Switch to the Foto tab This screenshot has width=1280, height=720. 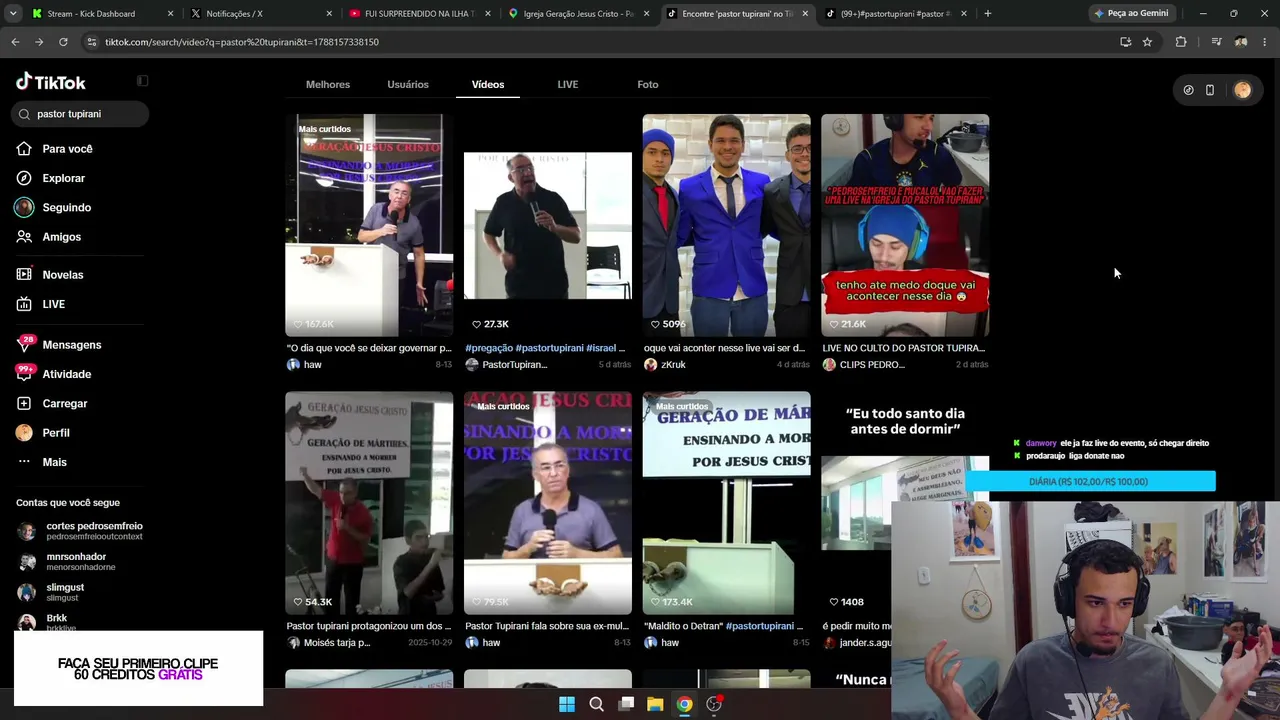[x=648, y=84]
